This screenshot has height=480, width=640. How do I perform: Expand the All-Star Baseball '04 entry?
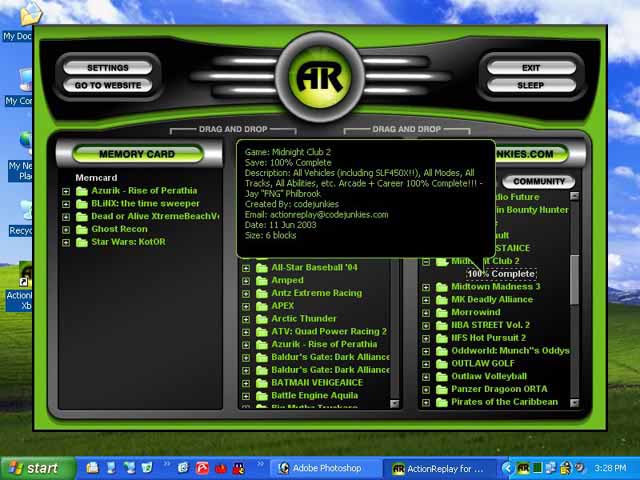[246, 269]
